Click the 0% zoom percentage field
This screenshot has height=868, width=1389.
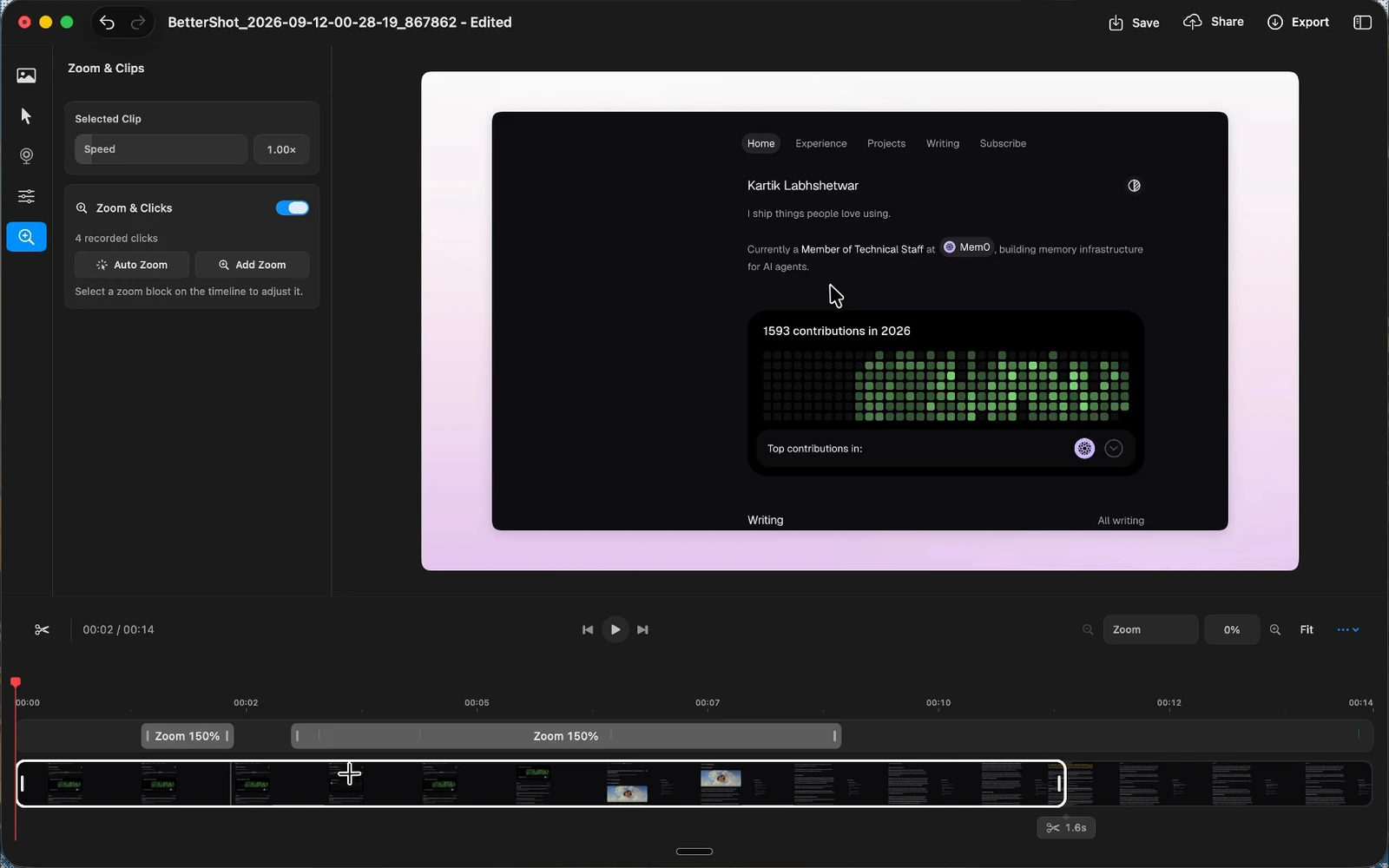tap(1232, 630)
